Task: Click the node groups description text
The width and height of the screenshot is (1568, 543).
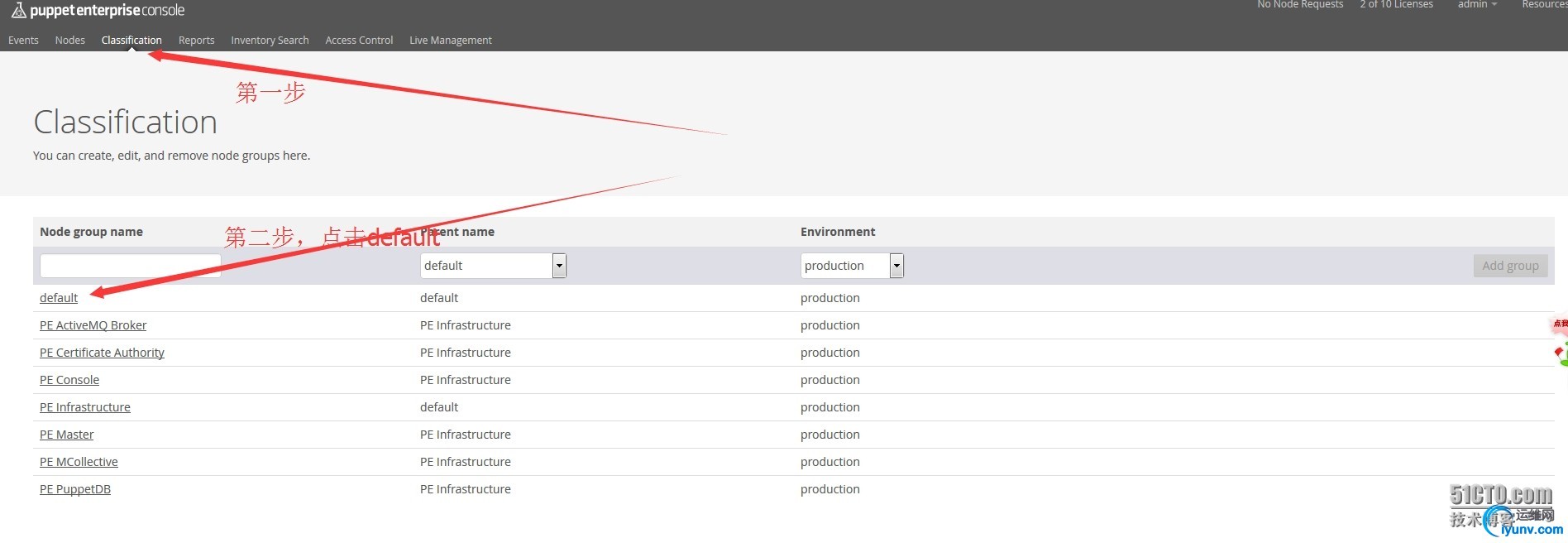Action: [172, 156]
